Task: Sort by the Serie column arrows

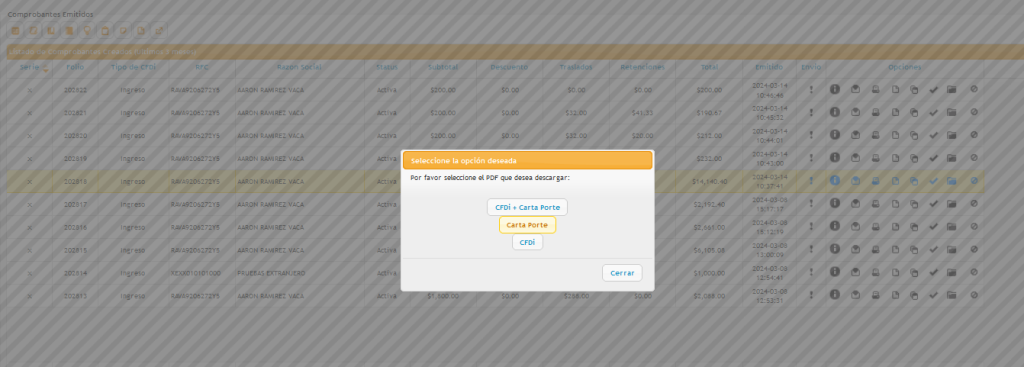Action: pos(46,68)
